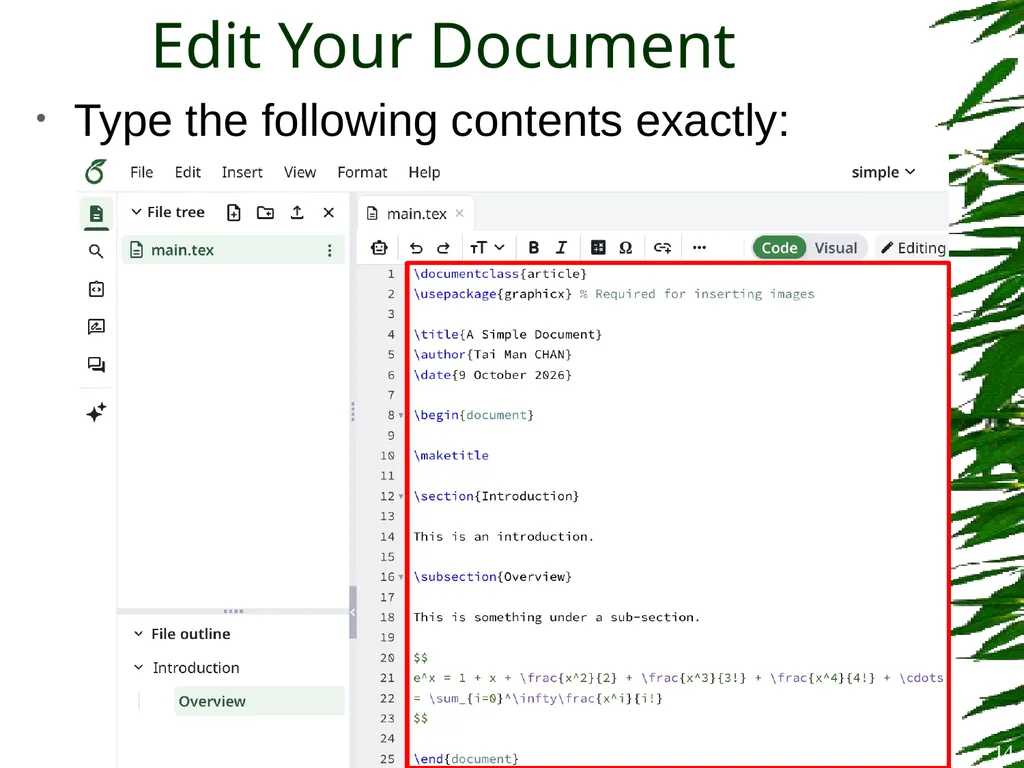The height and width of the screenshot is (768, 1024).
Task: Open the Help menu
Action: point(424,172)
